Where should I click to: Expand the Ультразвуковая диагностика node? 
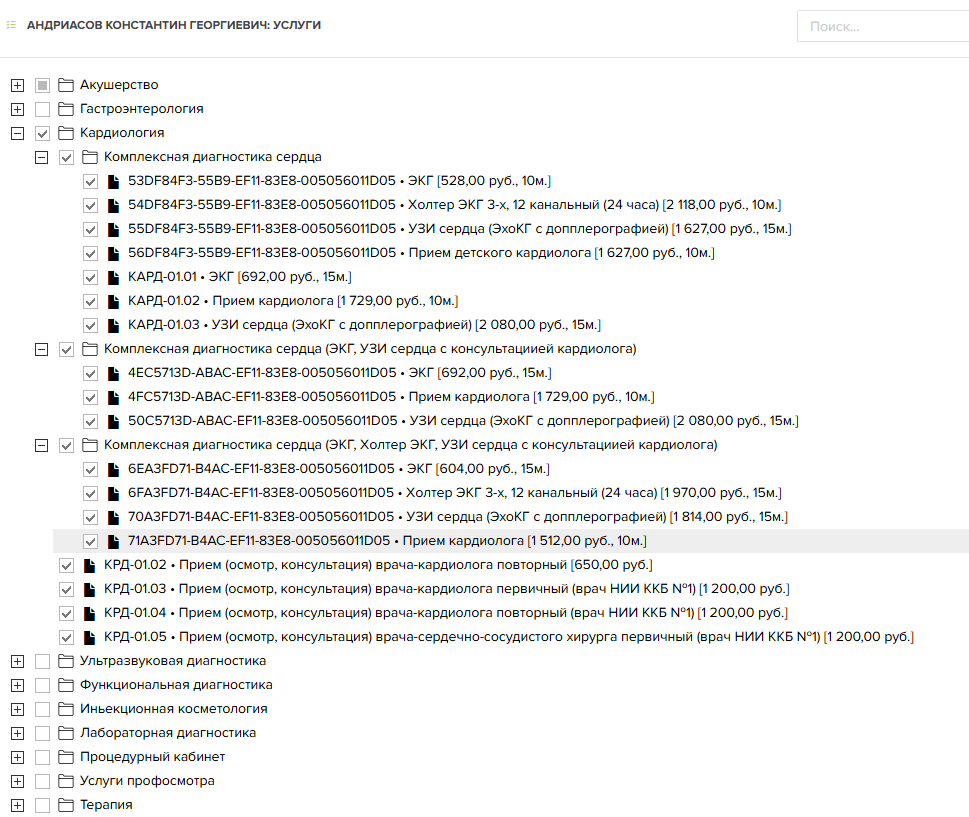[x=17, y=661]
